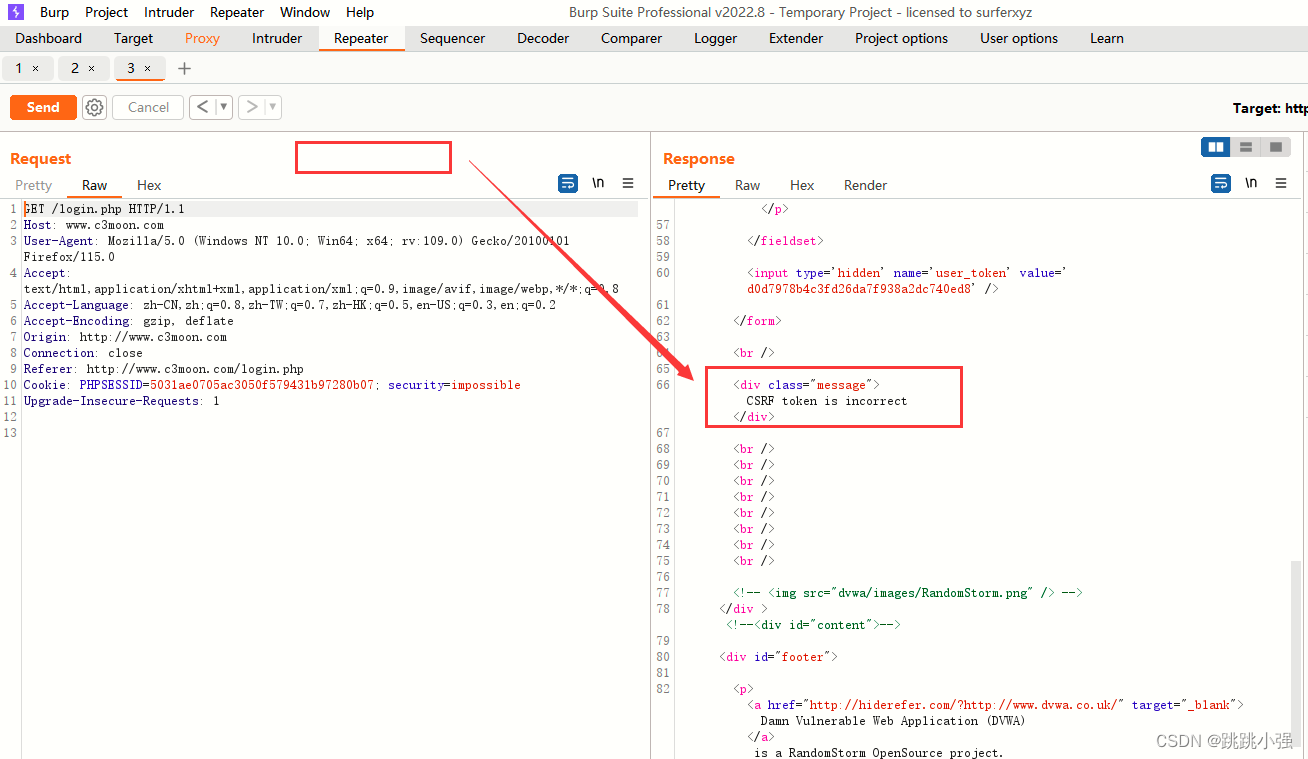
Task: Select Pretty view in Response panel
Action: point(686,185)
